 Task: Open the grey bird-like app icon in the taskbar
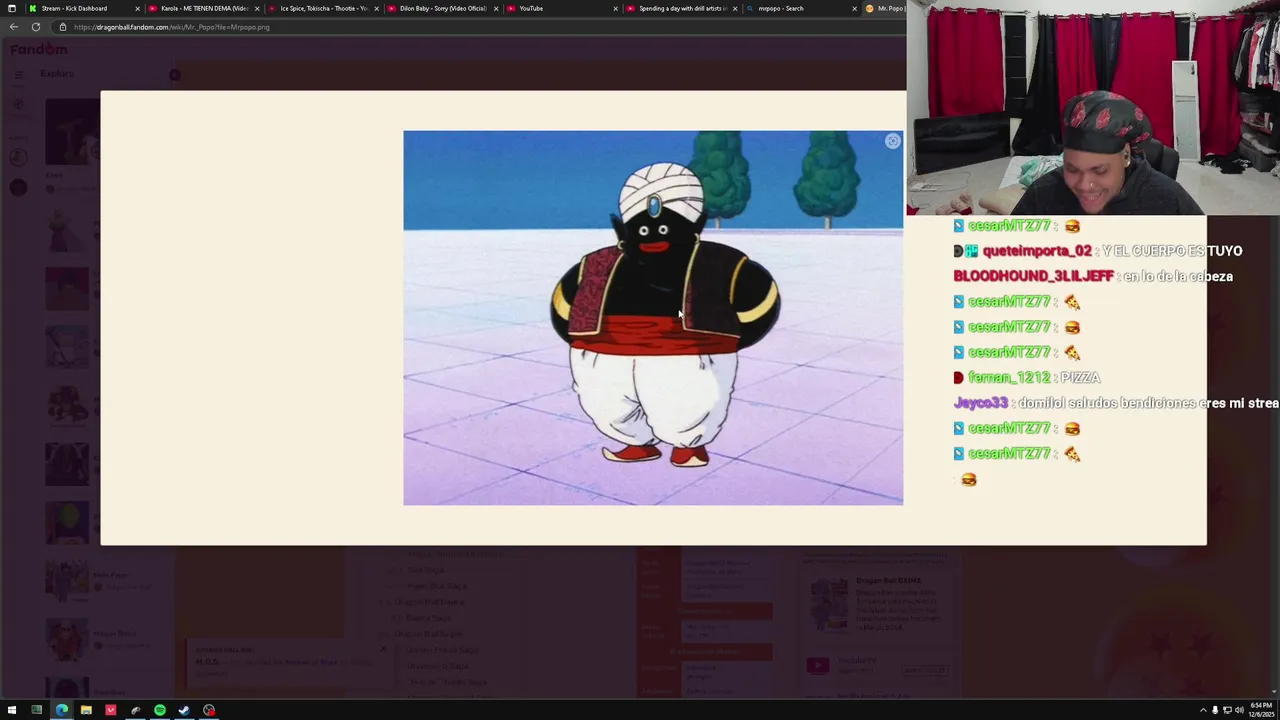point(135,710)
